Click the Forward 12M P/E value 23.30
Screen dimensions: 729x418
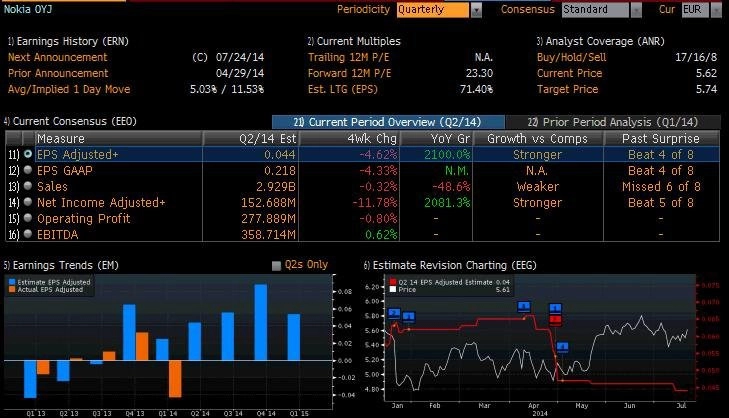pos(479,73)
